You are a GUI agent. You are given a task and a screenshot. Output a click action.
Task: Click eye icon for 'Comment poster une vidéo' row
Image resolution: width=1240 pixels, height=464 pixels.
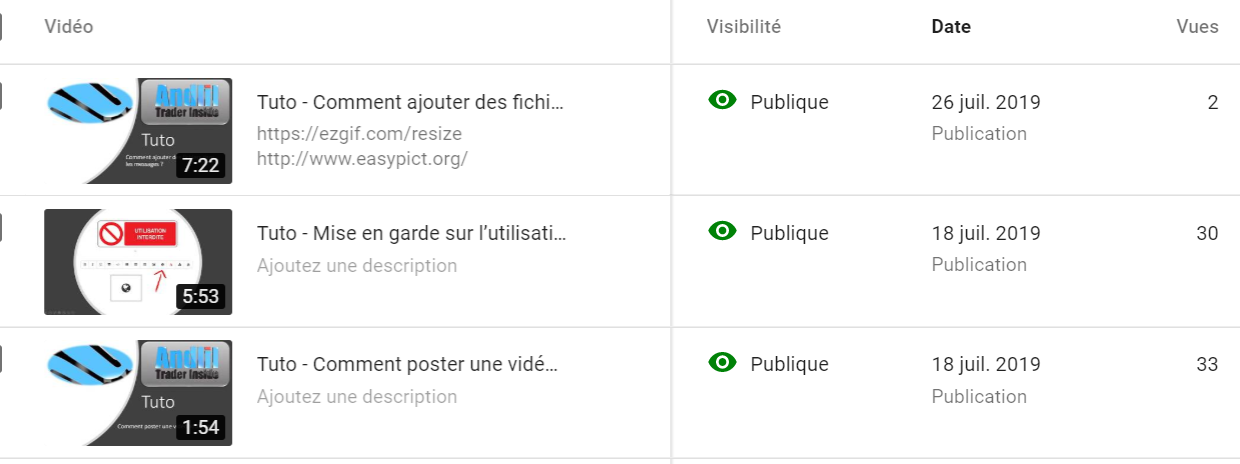pyautogui.click(x=722, y=362)
